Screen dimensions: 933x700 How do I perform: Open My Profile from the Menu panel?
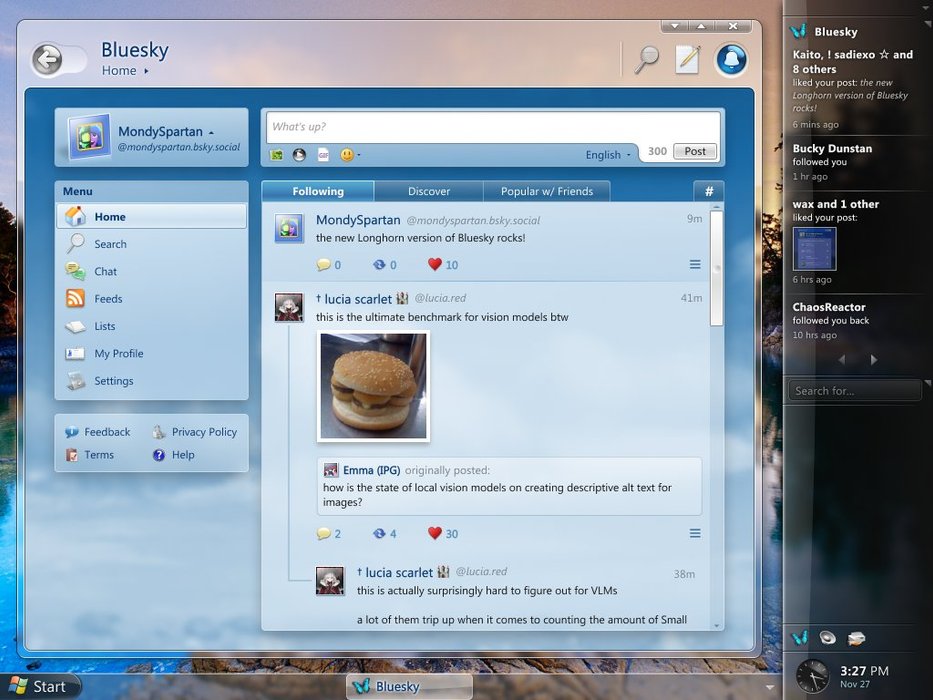pyautogui.click(x=152, y=354)
